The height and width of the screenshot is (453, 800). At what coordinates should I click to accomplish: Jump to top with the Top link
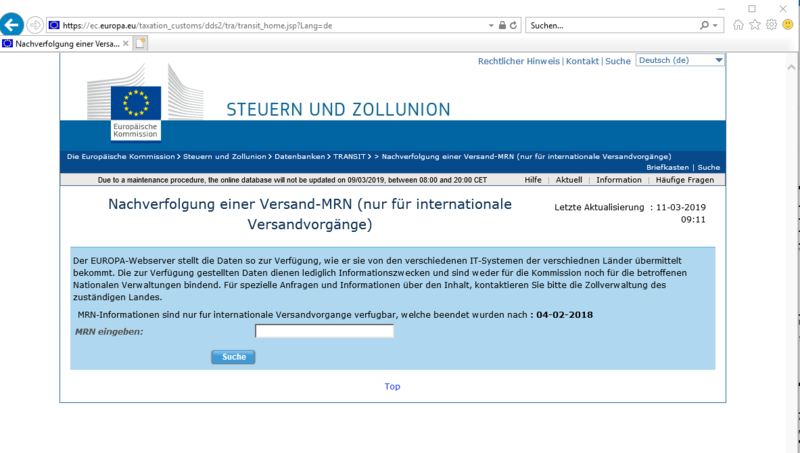392,387
